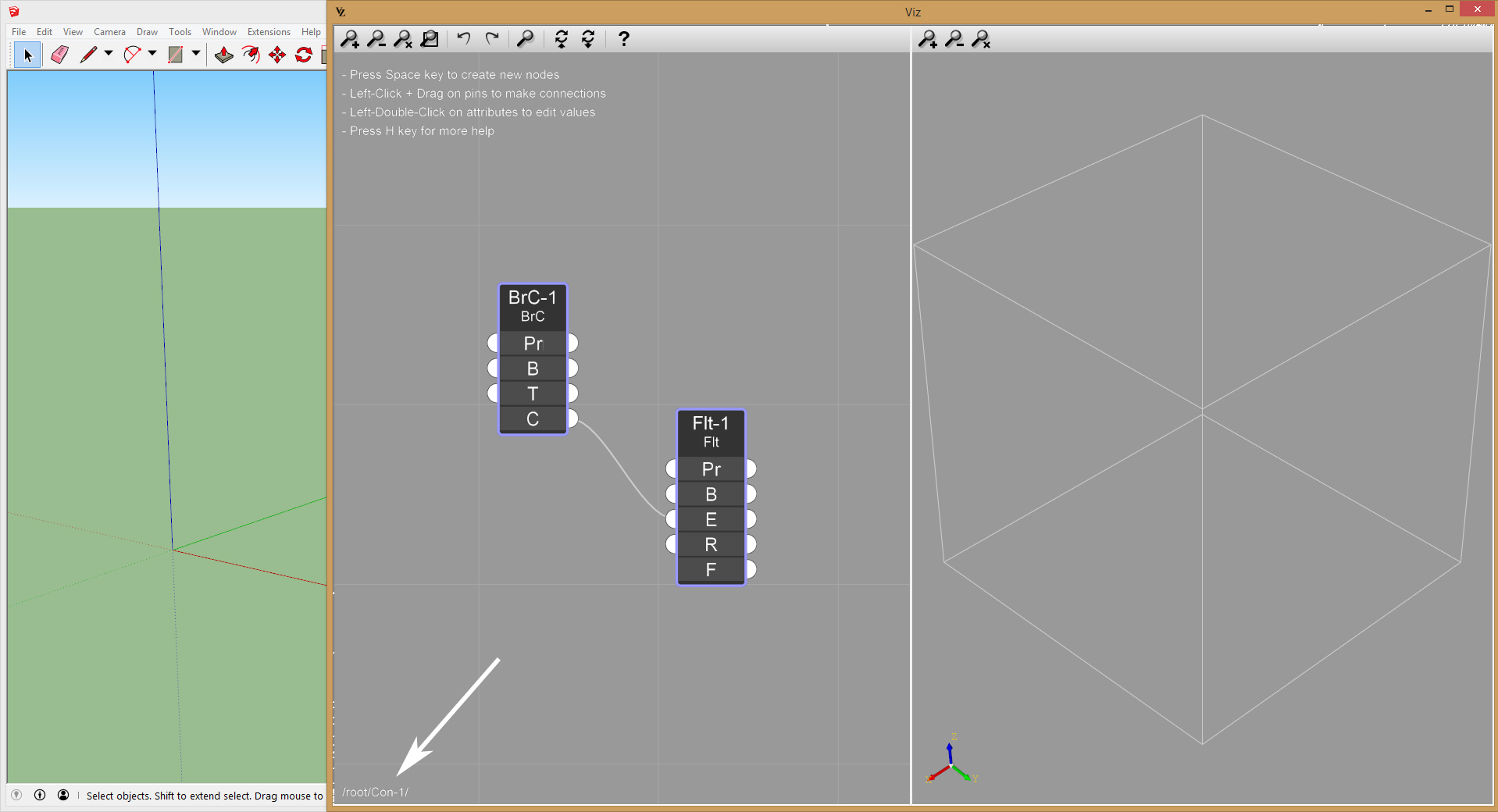
Task: Select the BrC-1 node title
Action: pos(533,297)
